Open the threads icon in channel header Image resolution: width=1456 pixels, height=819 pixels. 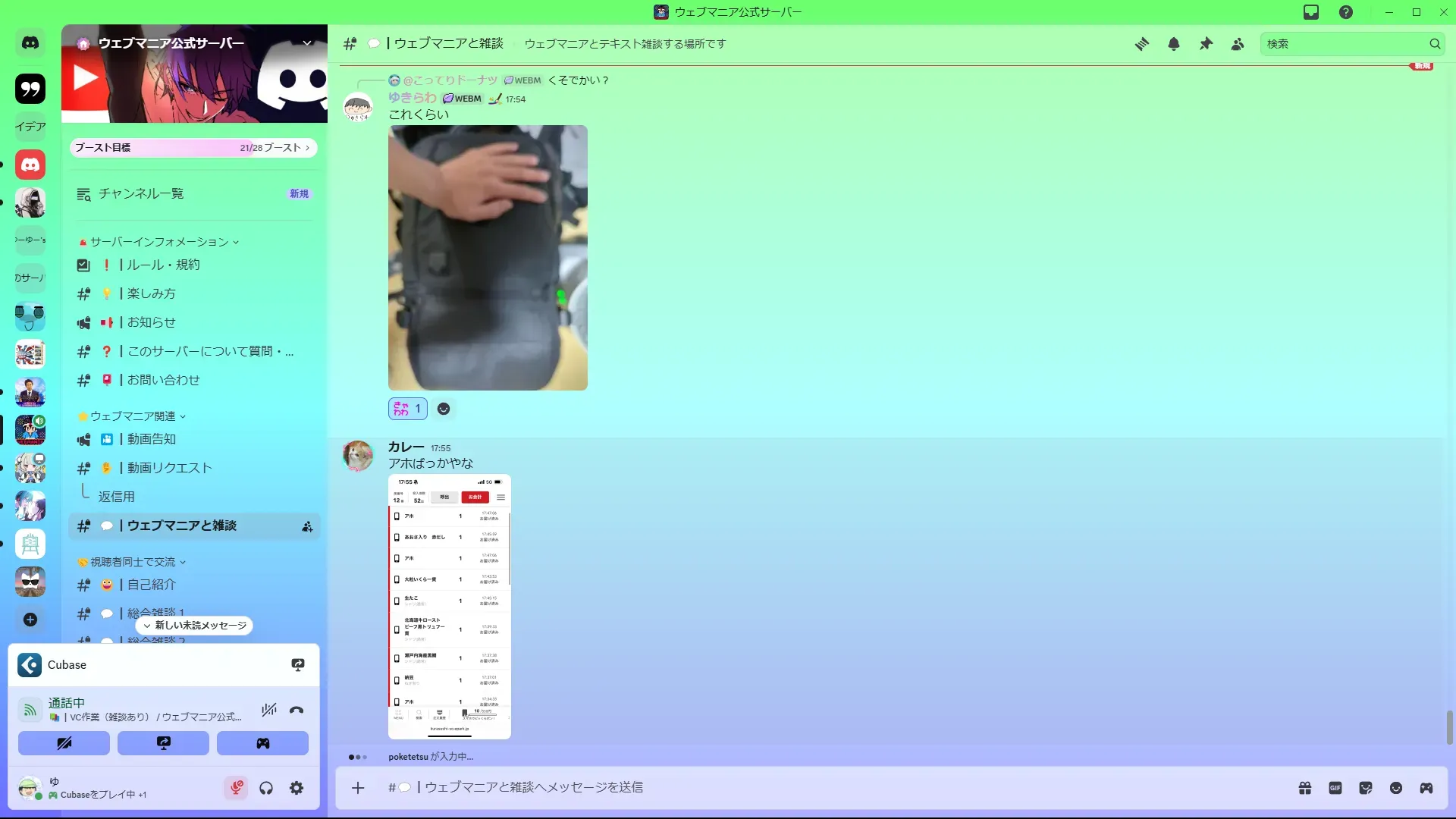pos(1141,44)
